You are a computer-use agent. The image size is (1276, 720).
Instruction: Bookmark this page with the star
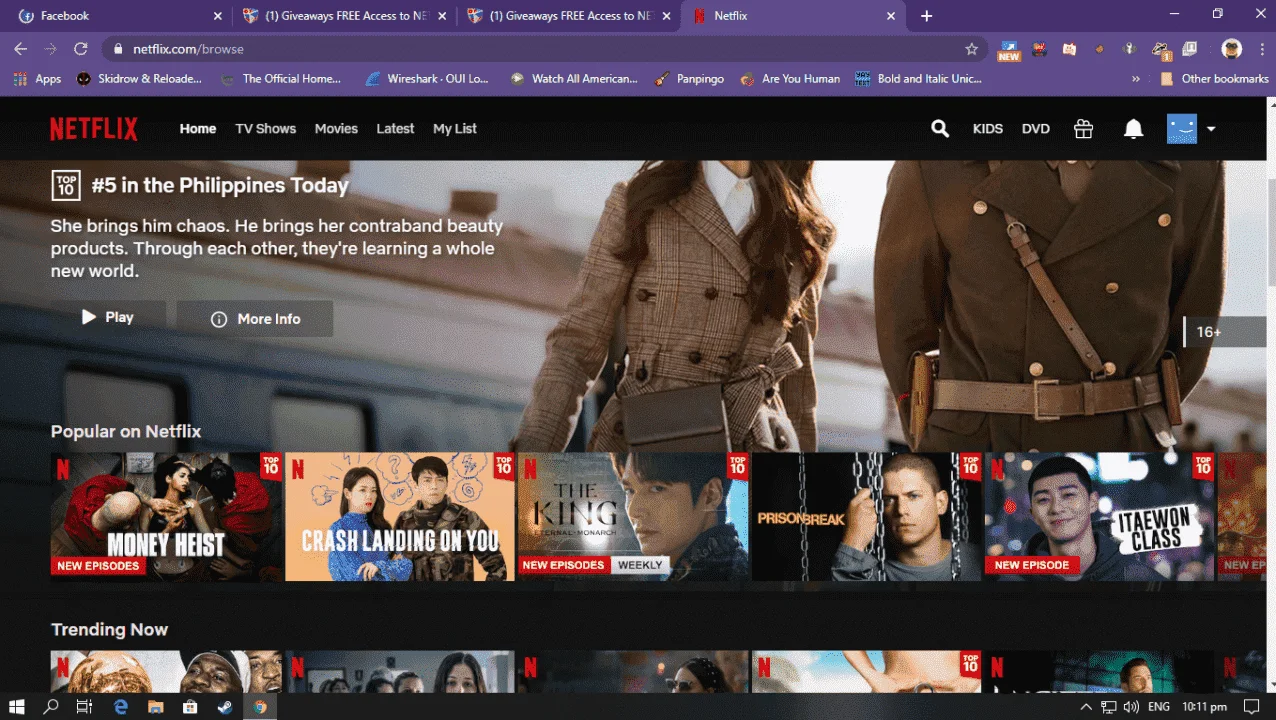tap(971, 49)
